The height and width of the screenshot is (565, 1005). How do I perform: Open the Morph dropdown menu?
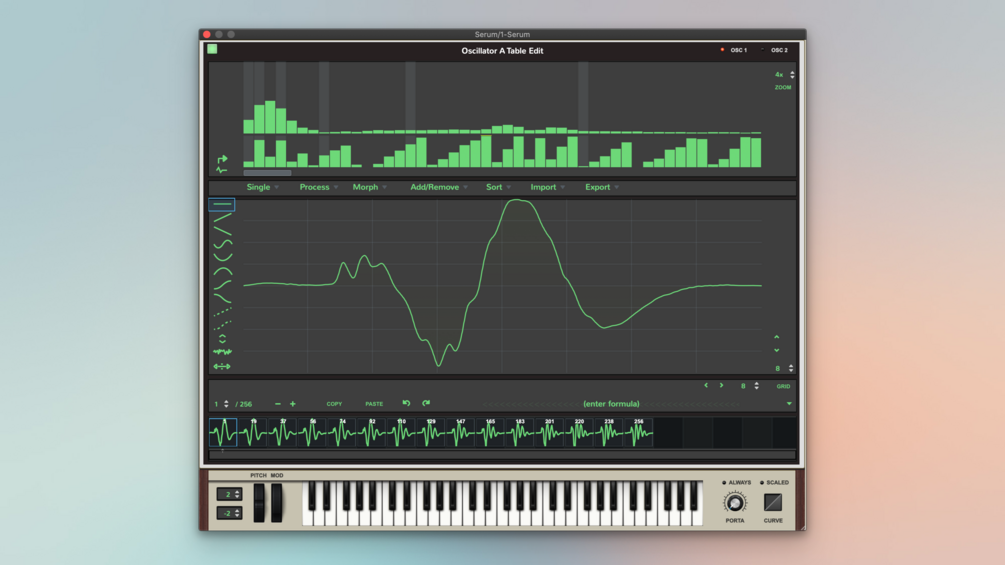coord(369,187)
